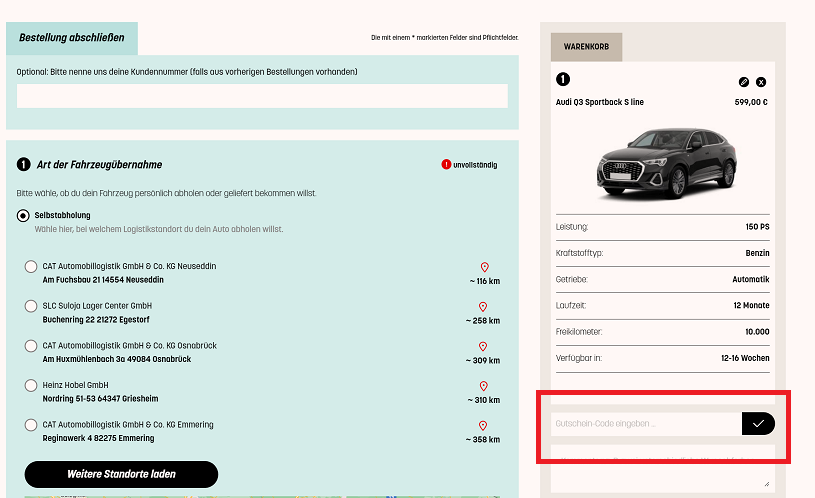
Task: Choose Heinz Hobel GmbH Griesheim location
Action: click(31, 386)
